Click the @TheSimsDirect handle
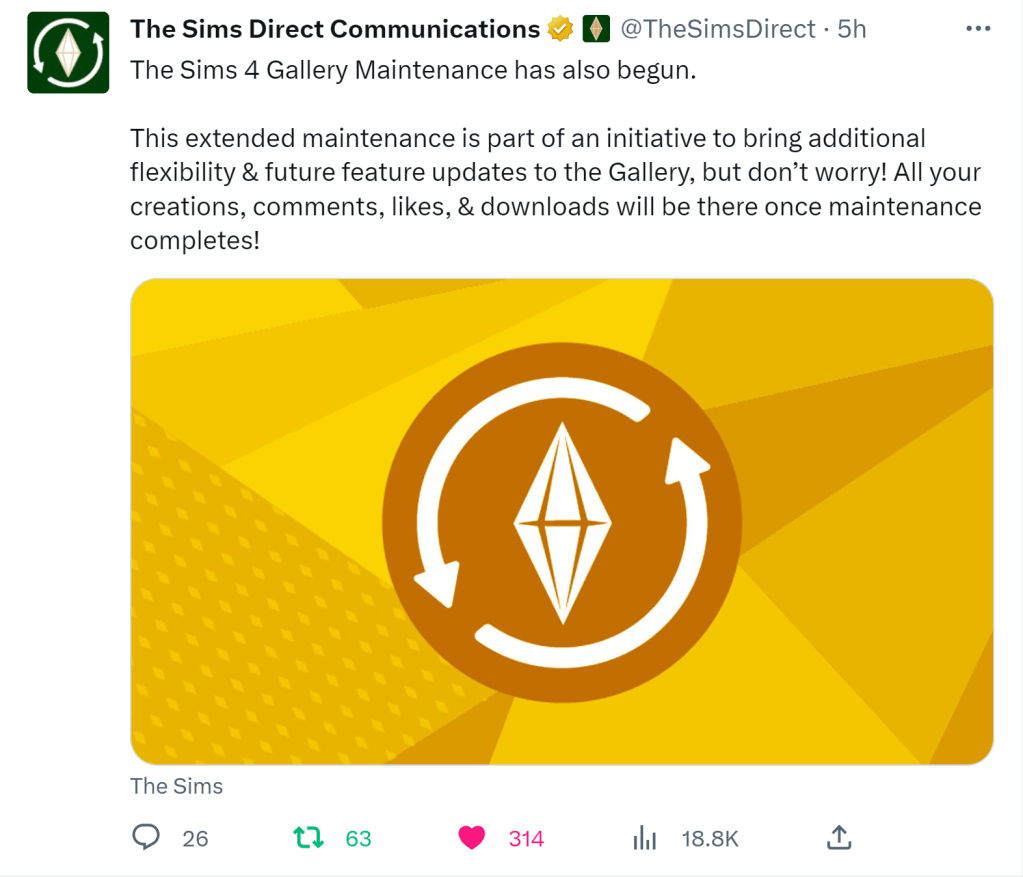1023x877 pixels. click(718, 30)
